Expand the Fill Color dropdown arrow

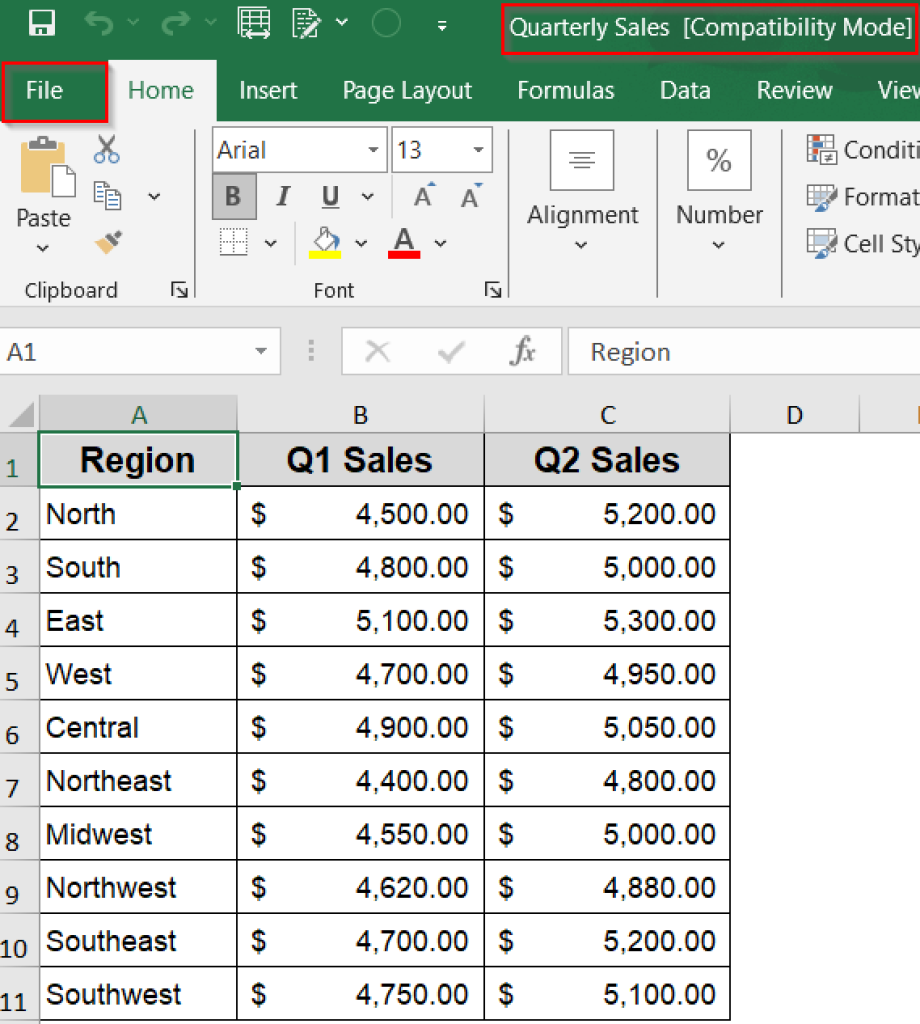[361, 243]
